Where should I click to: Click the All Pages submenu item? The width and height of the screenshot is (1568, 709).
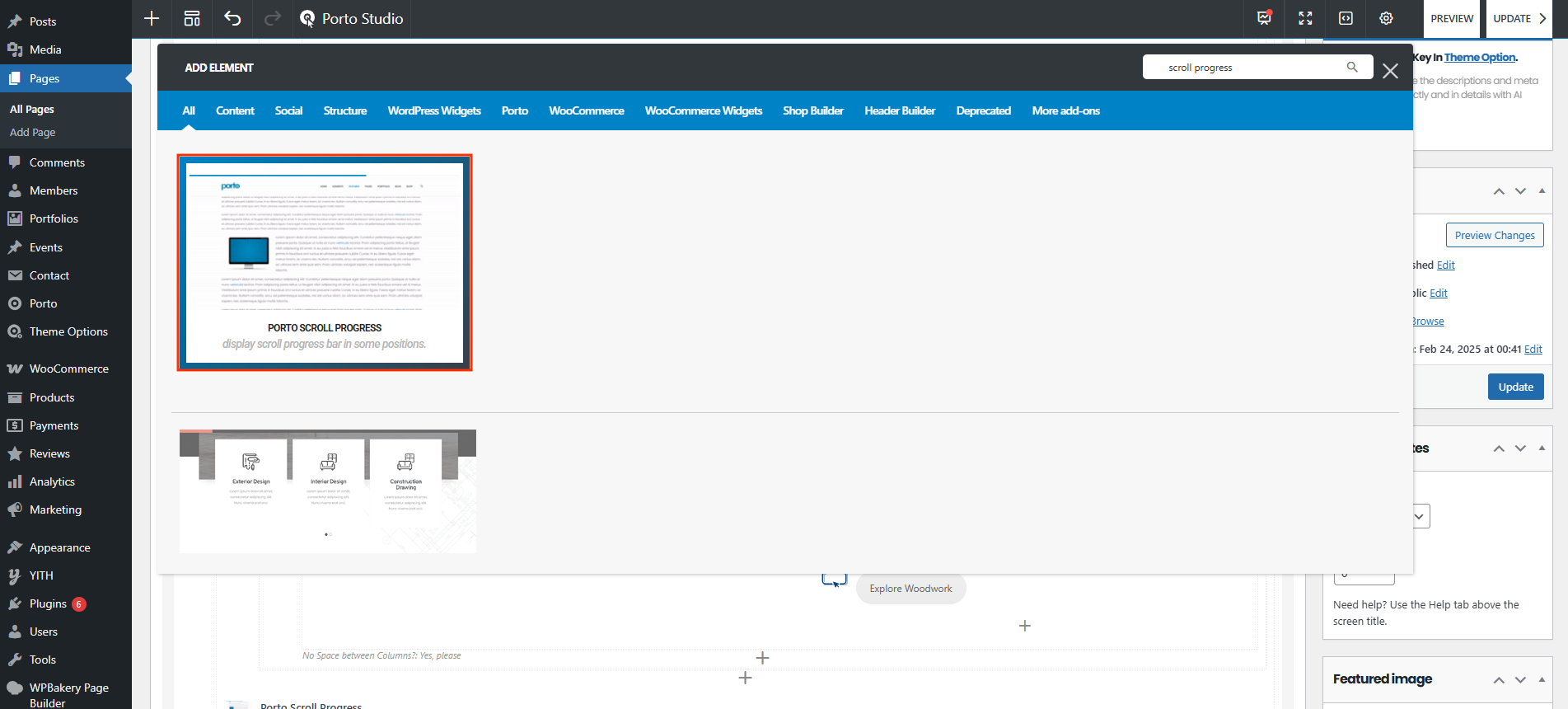pos(32,109)
